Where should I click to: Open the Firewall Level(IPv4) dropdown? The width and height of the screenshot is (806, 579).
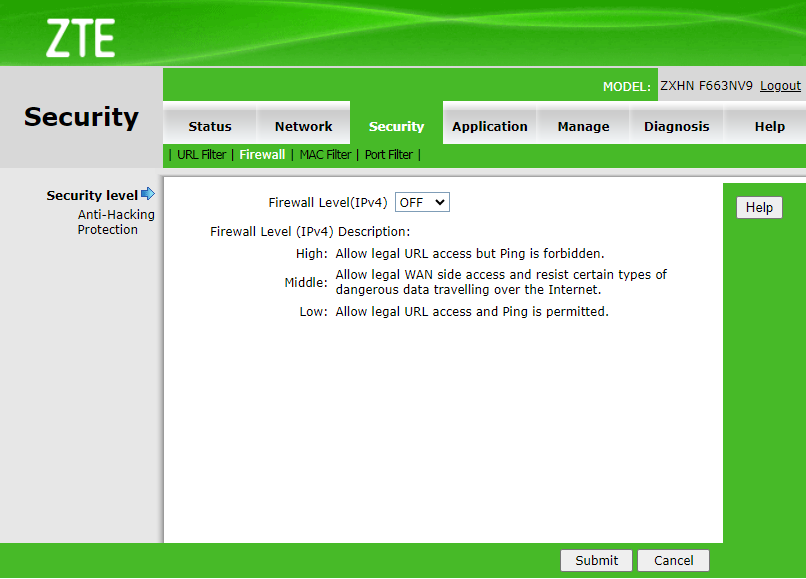click(x=422, y=202)
